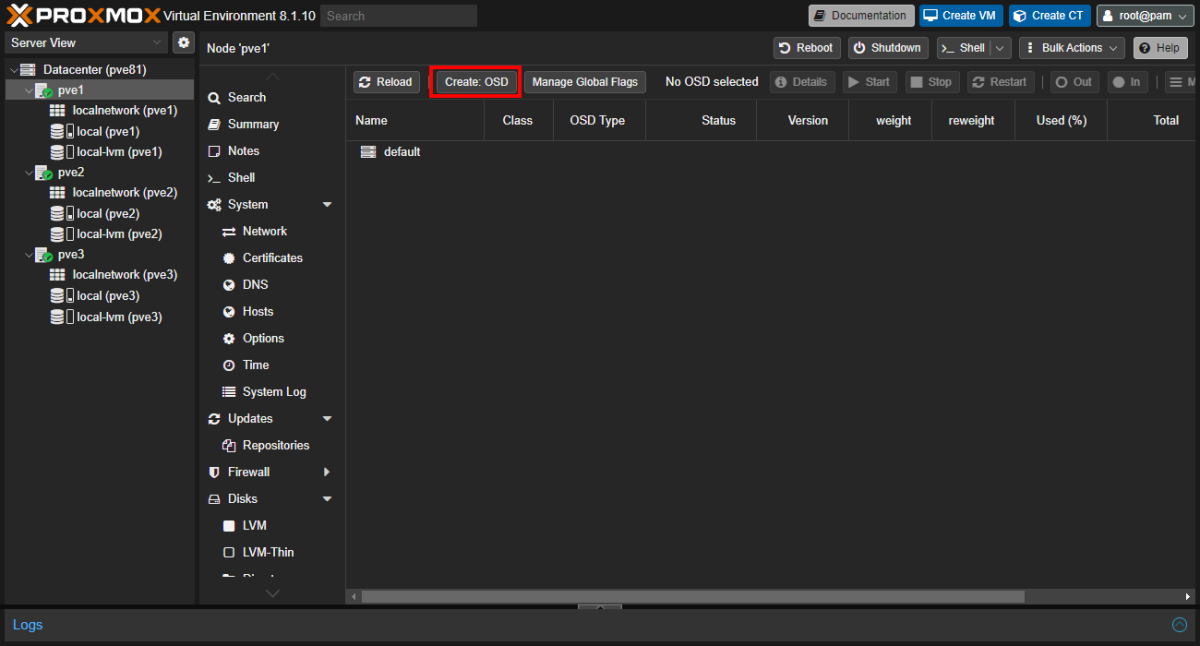Image resolution: width=1200 pixels, height=646 pixels.
Task: Collapse the pve2 tree node
Action: point(29,172)
